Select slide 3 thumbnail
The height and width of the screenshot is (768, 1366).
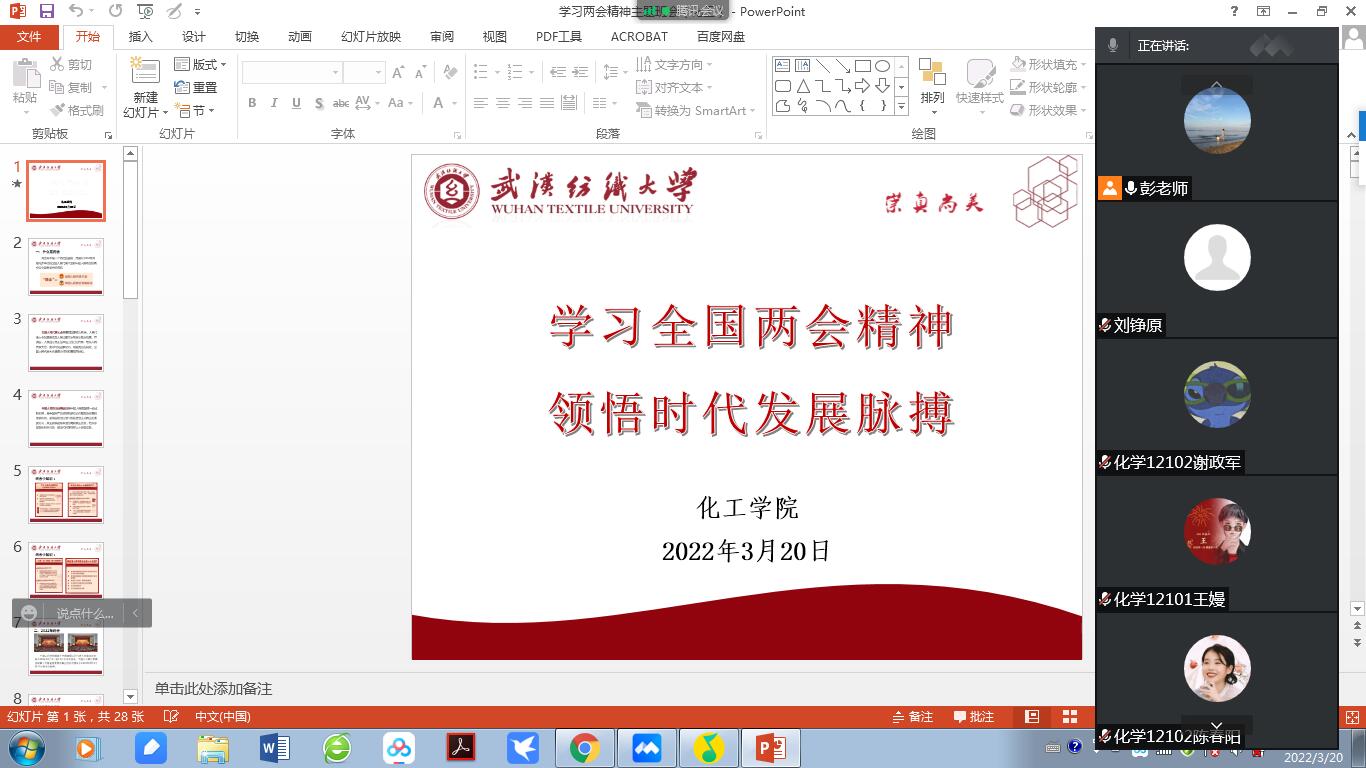click(x=66, y=342)
